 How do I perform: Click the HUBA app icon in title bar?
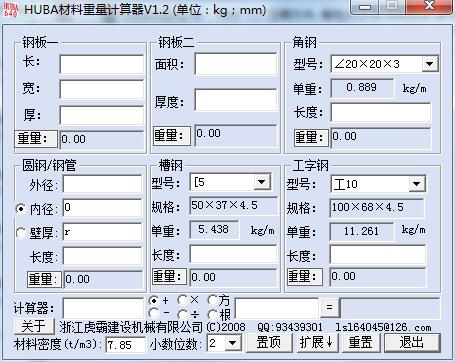pos(11,10)
